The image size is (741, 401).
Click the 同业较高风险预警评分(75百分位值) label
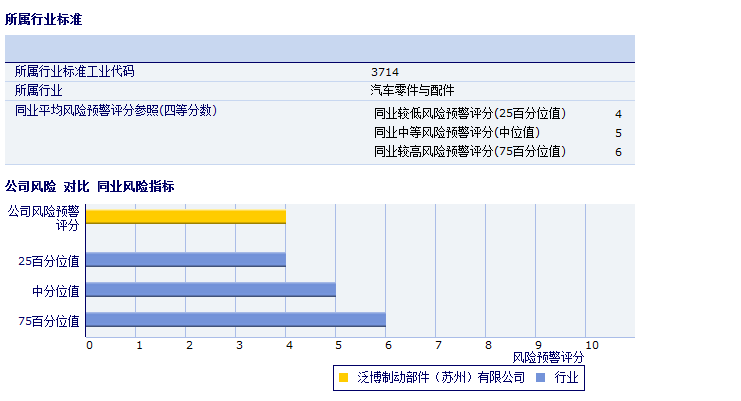coord(470,152)
